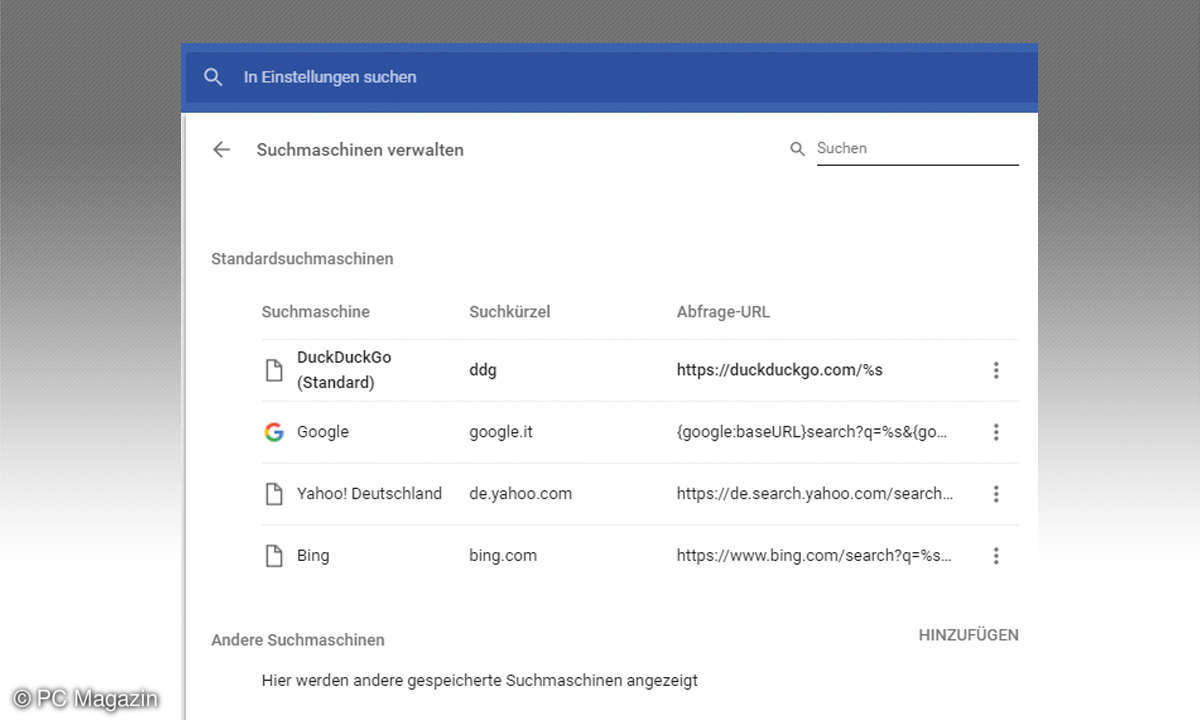Open the three-dot menu for Google
This screenshot has height=720, width=1200.
click(995, 432)
